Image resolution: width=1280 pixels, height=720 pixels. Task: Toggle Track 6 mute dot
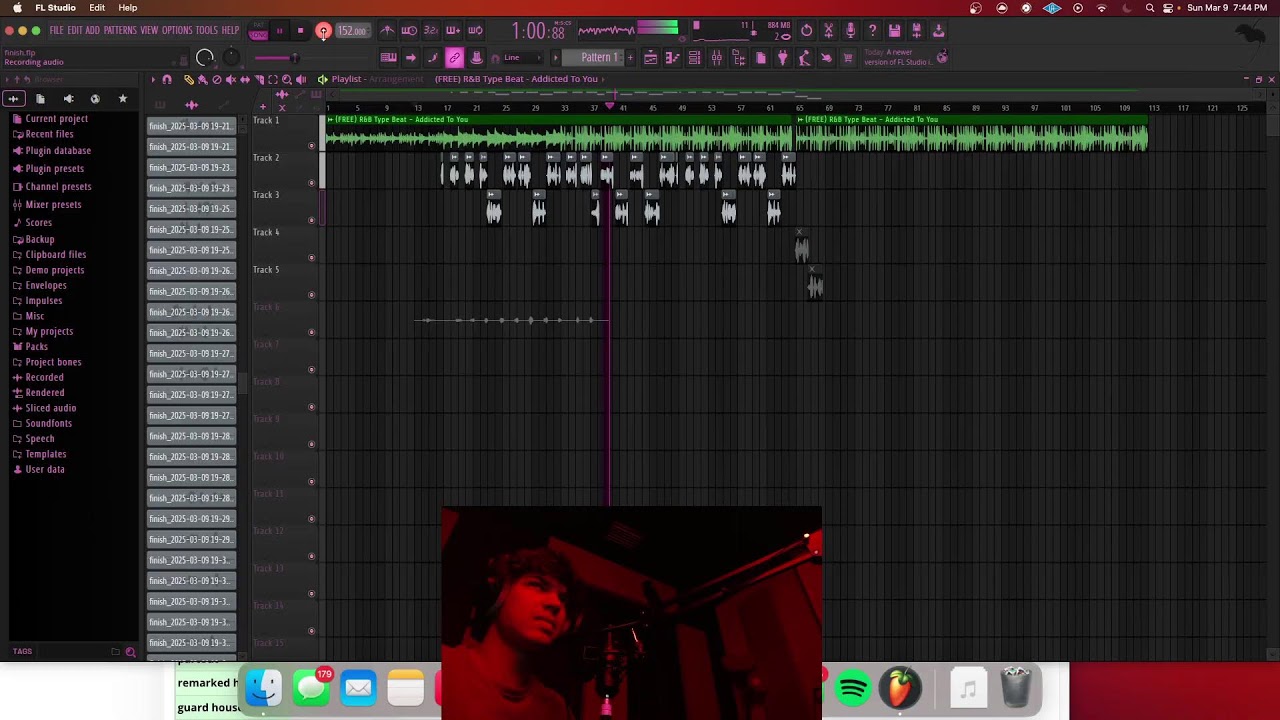(x=311, y=332)
